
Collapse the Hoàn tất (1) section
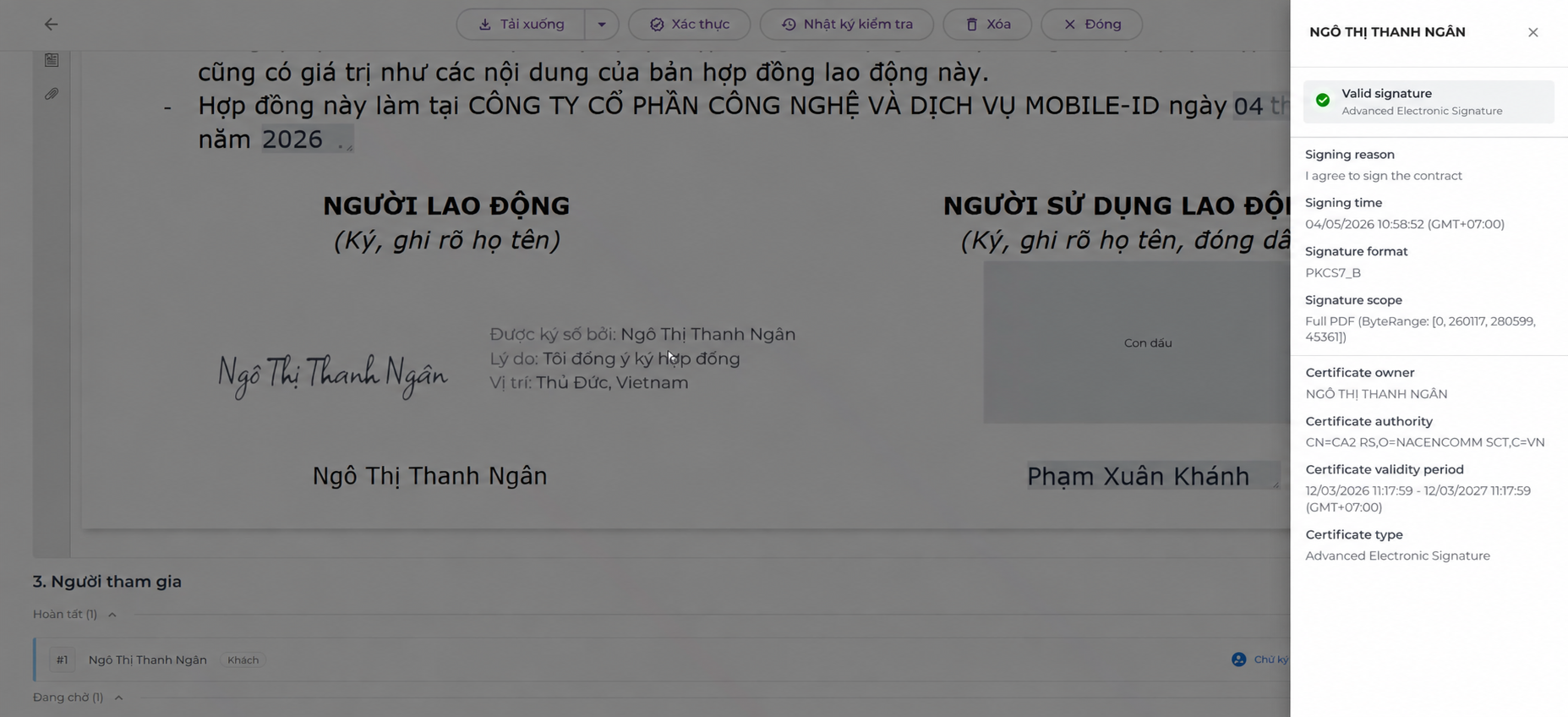pyautogui.click(x=112, y=615)
